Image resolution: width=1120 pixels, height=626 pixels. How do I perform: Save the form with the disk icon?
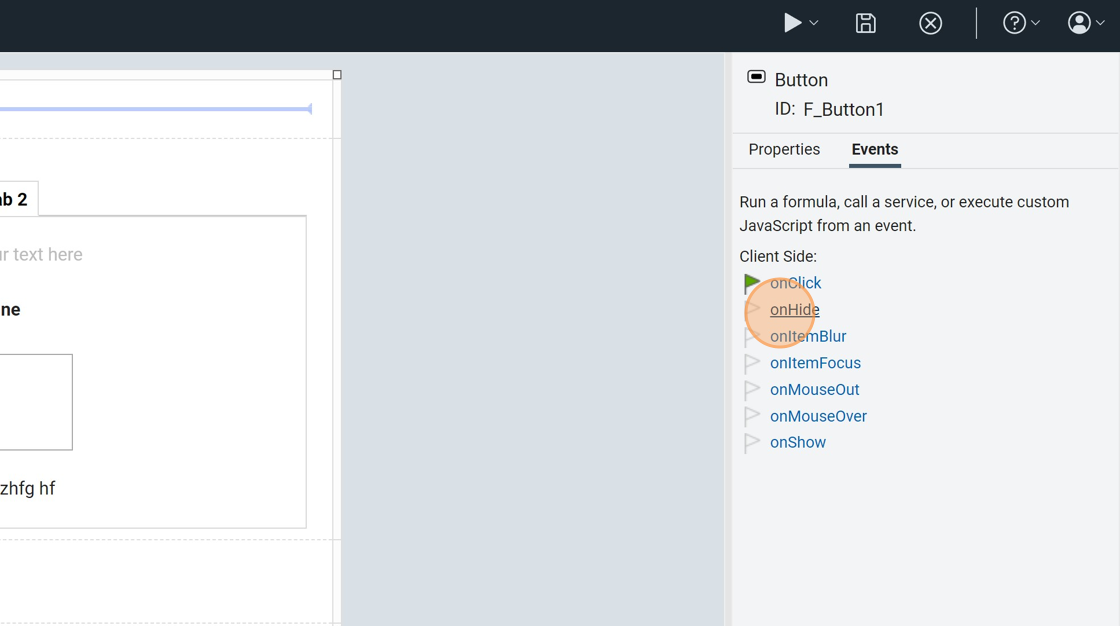tap(866, 23)
